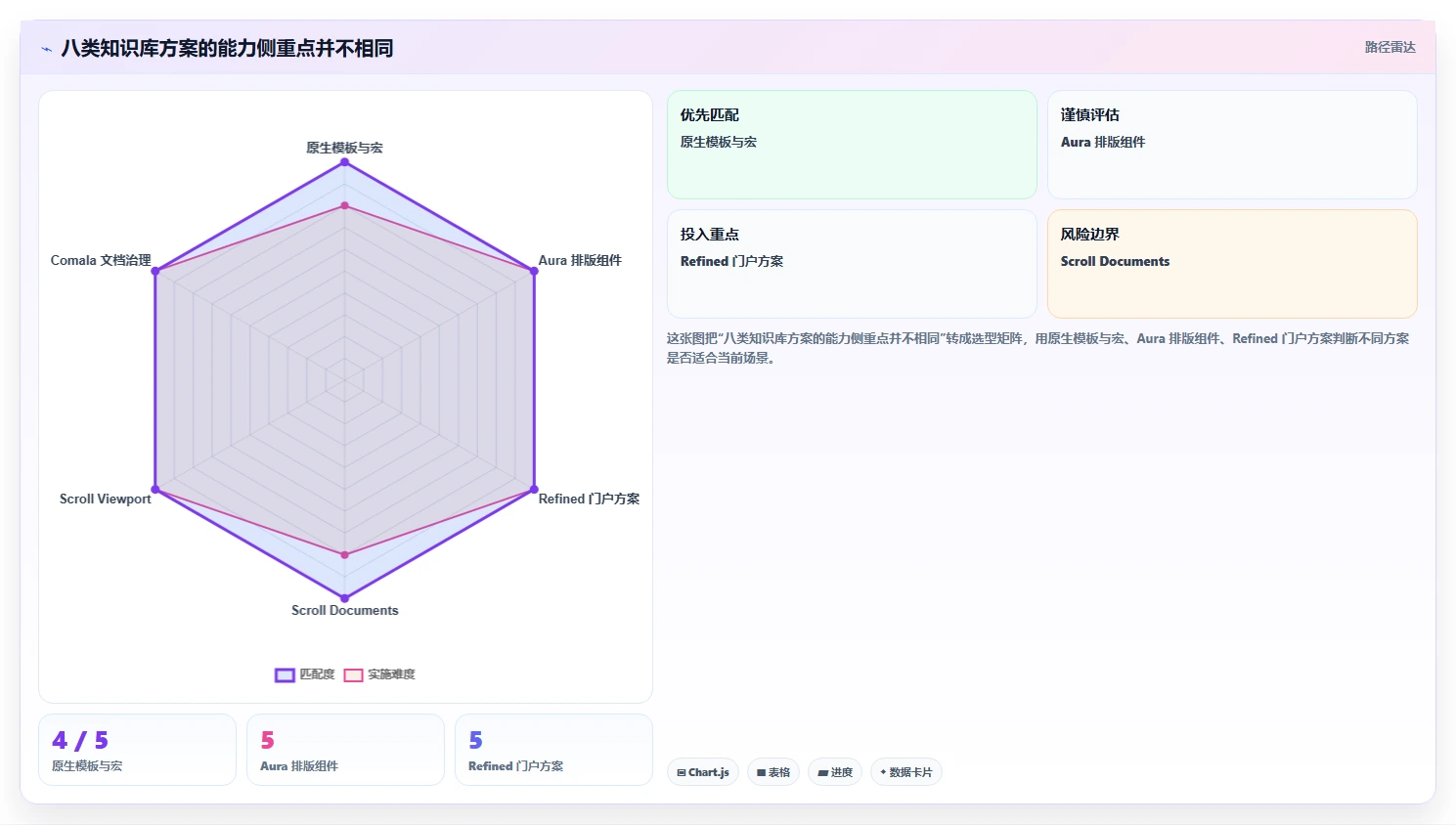Click the pink 5 stat above Aura 排版组件
Viewport: 1456px width, 825px height.
coord(267,740)
